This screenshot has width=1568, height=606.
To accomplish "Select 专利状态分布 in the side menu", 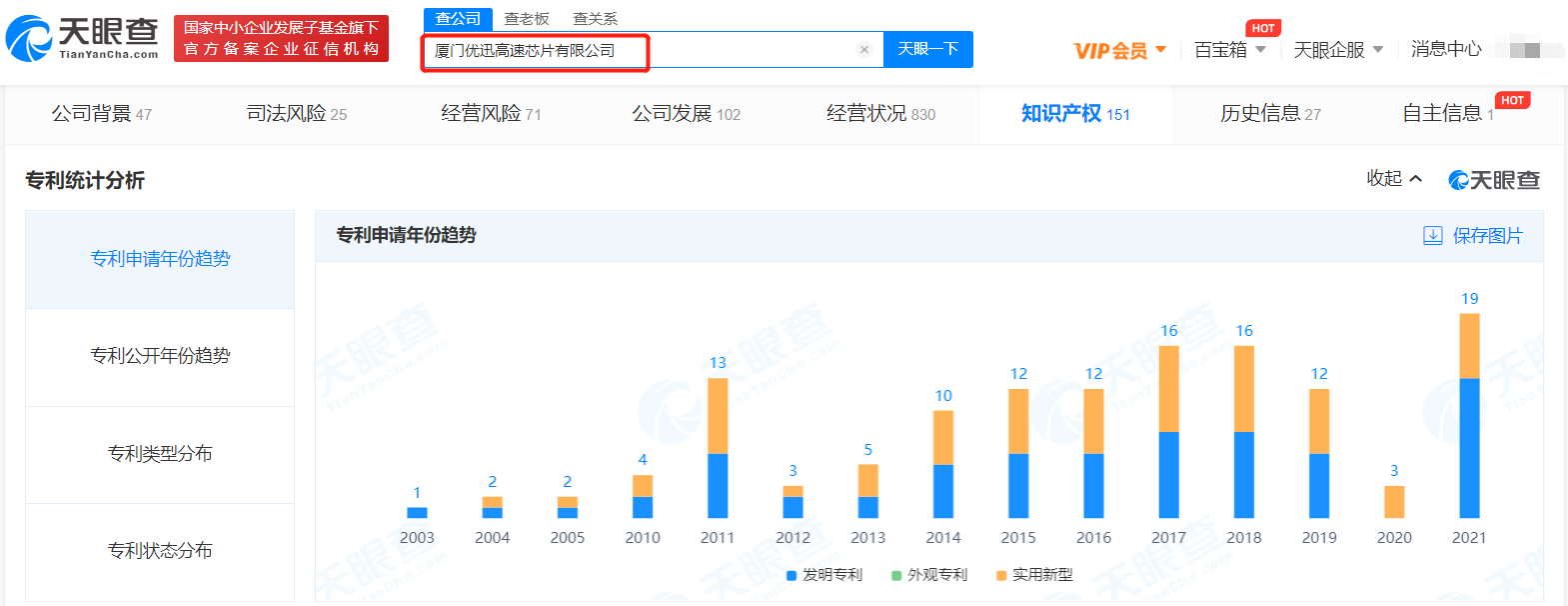I will coord(160,551).
